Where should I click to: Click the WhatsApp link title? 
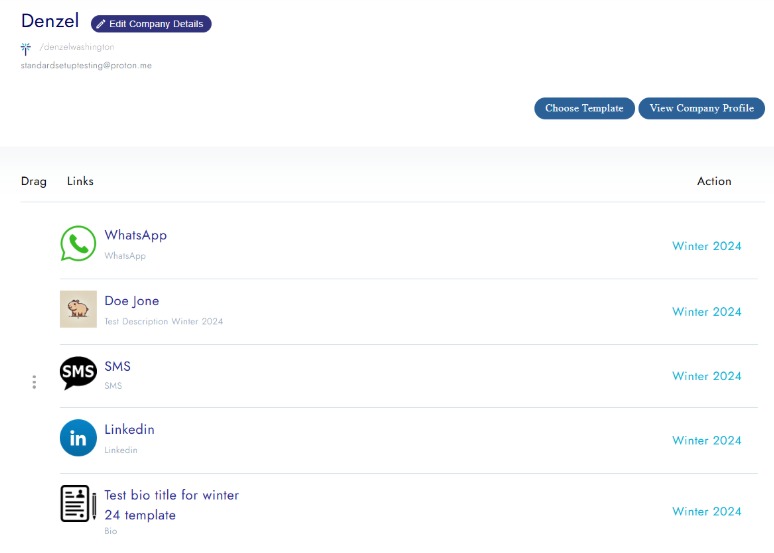pyautogui.click(x=135, y=235)
